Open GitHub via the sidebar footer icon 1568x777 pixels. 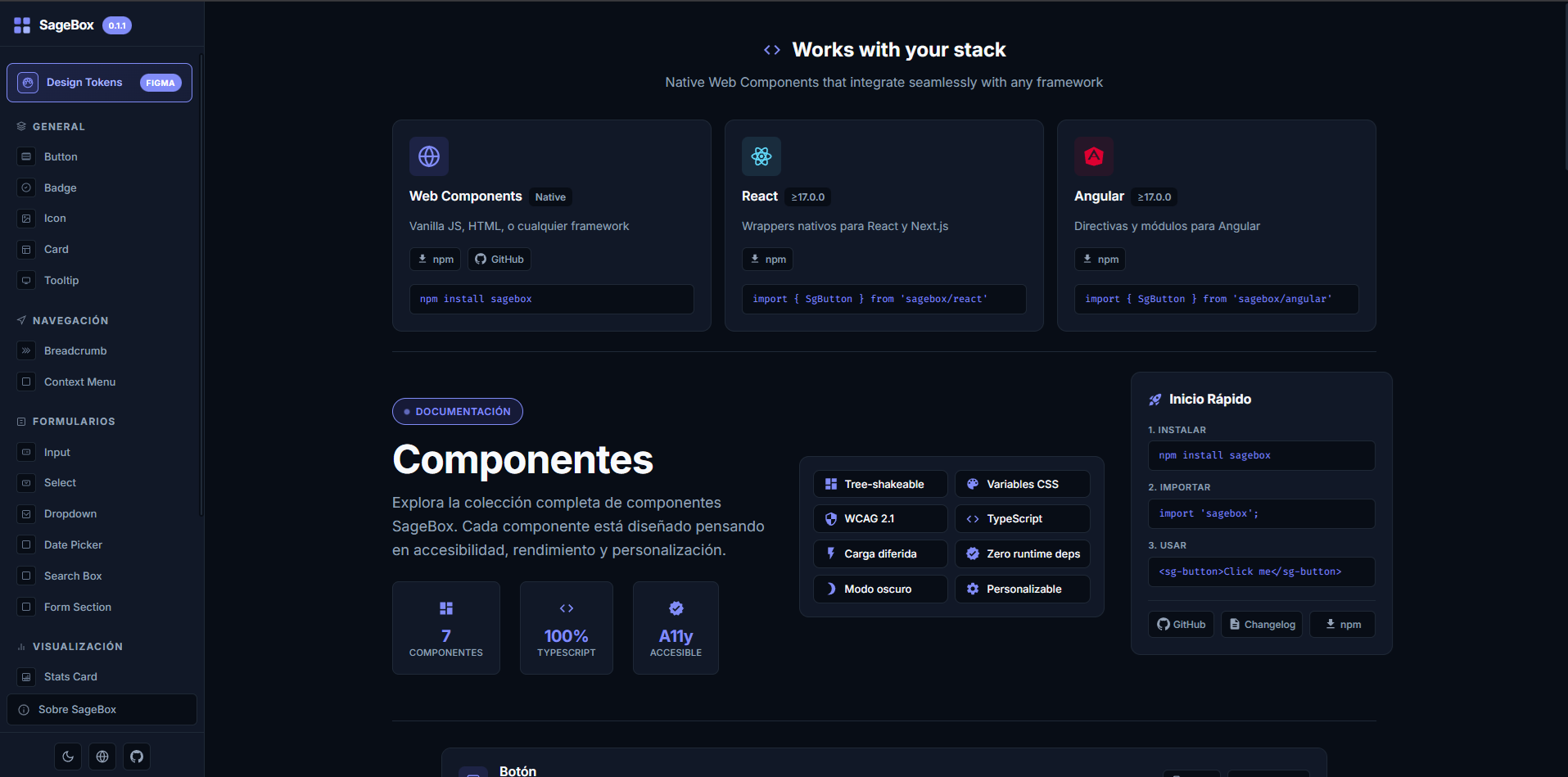pyautogui.click(x=136, y=756)
